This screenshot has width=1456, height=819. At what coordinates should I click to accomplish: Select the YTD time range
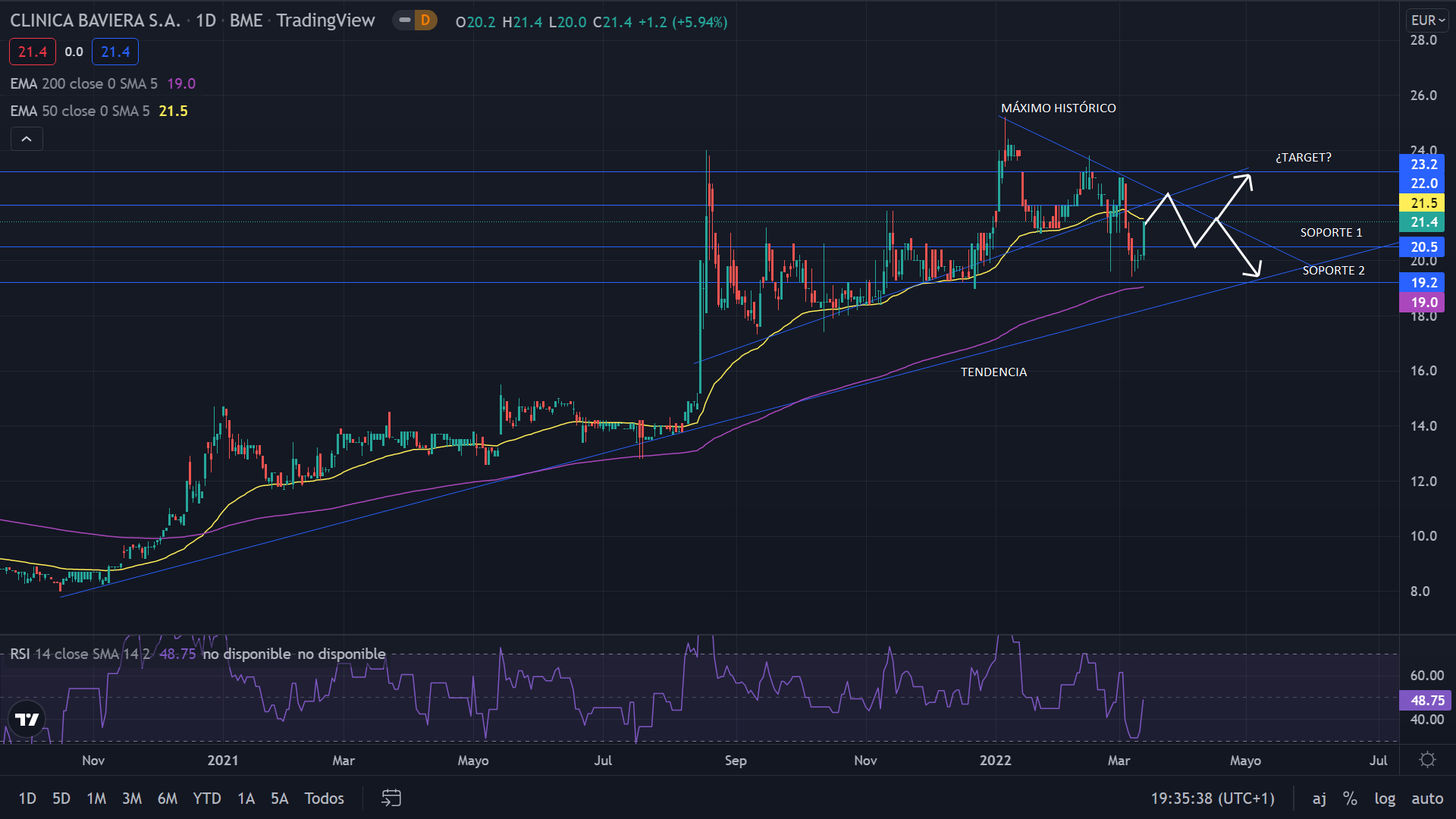point(206,798)
